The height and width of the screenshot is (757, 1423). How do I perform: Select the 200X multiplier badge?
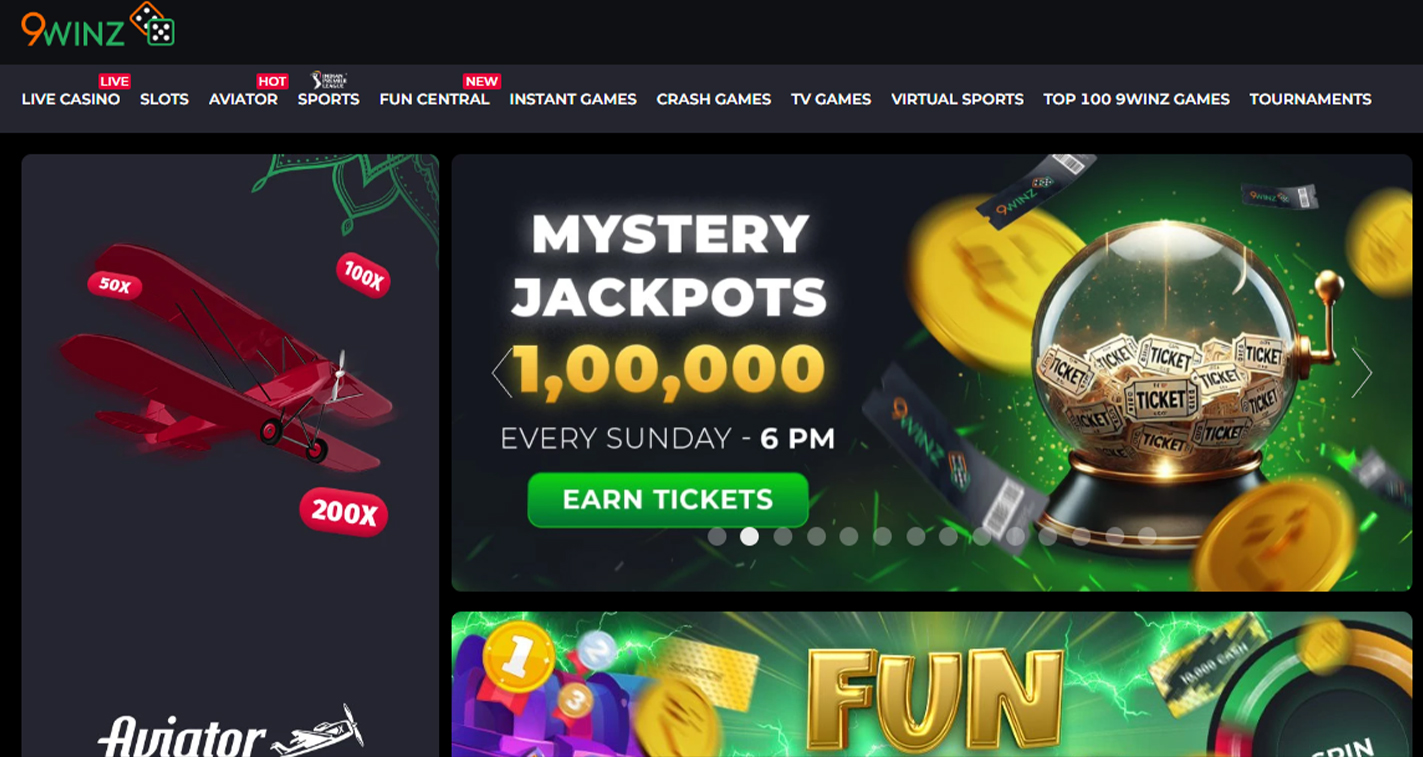(343, 513)
